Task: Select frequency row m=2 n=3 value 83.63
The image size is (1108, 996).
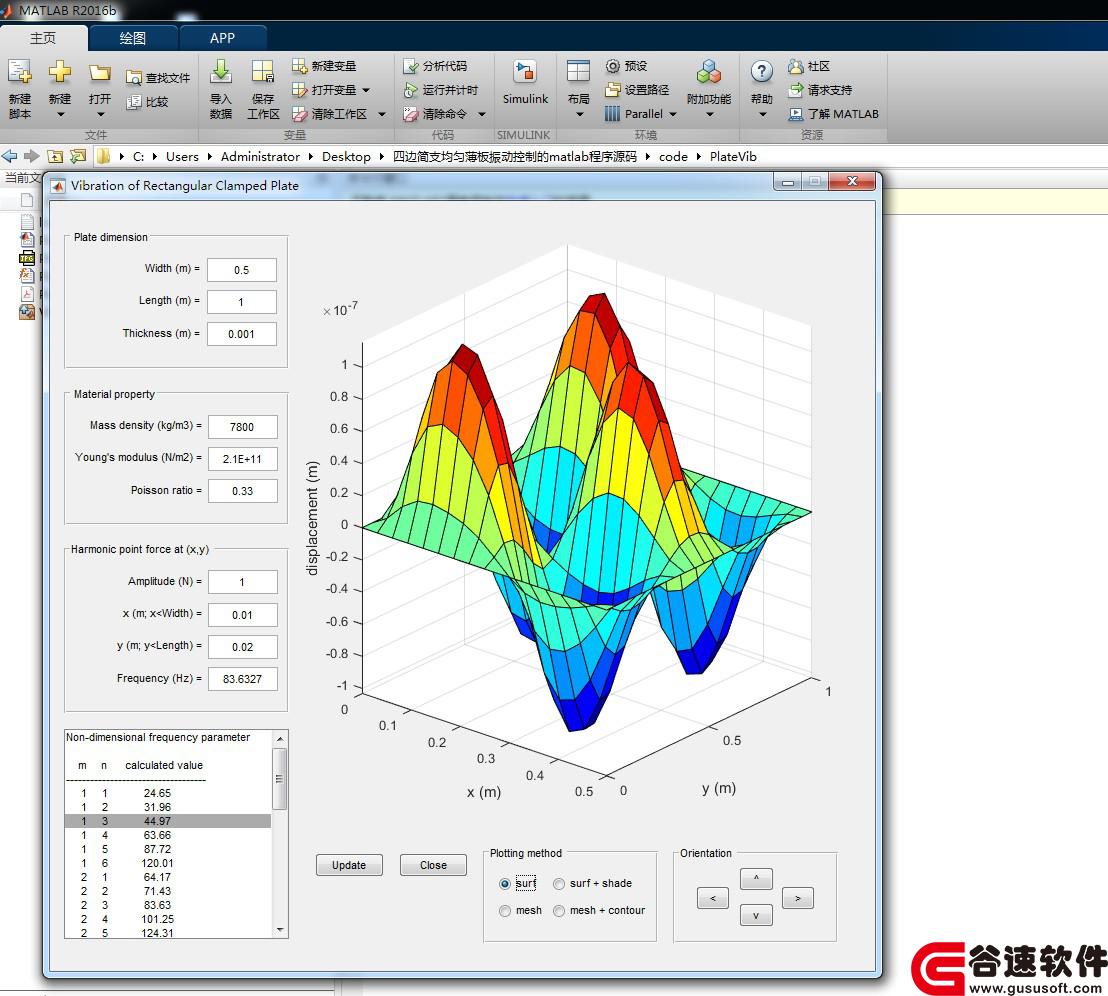Action: click(167, 905)
